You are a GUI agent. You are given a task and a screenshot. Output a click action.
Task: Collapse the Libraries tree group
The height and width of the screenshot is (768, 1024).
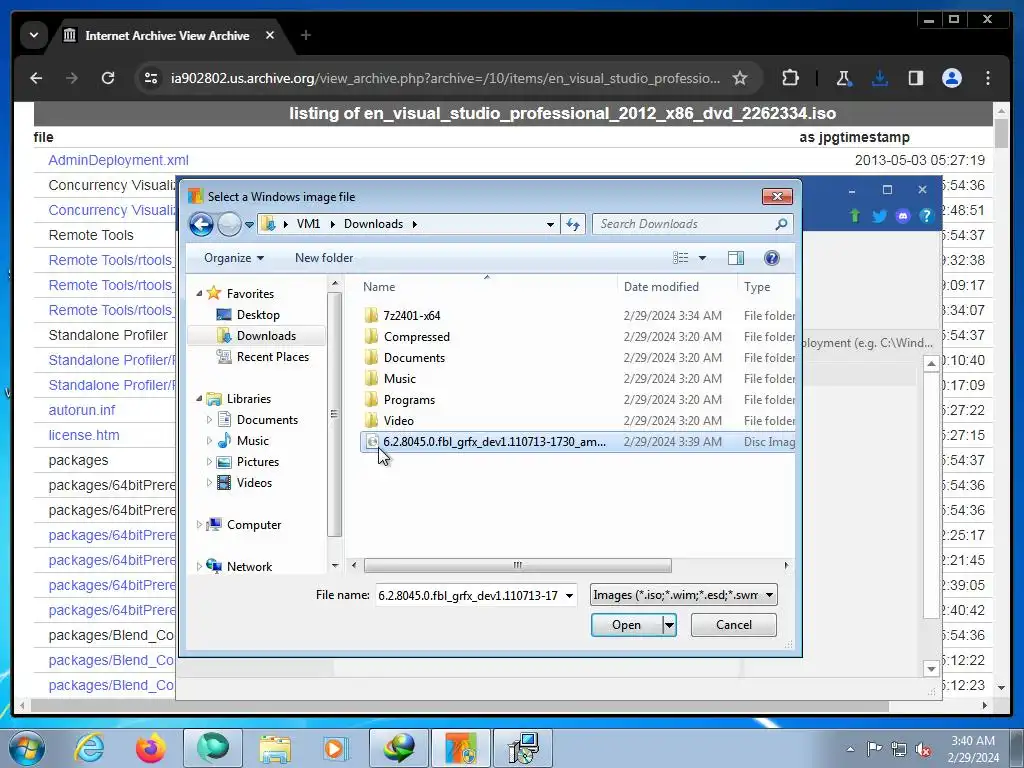click(x=199, y=398)
